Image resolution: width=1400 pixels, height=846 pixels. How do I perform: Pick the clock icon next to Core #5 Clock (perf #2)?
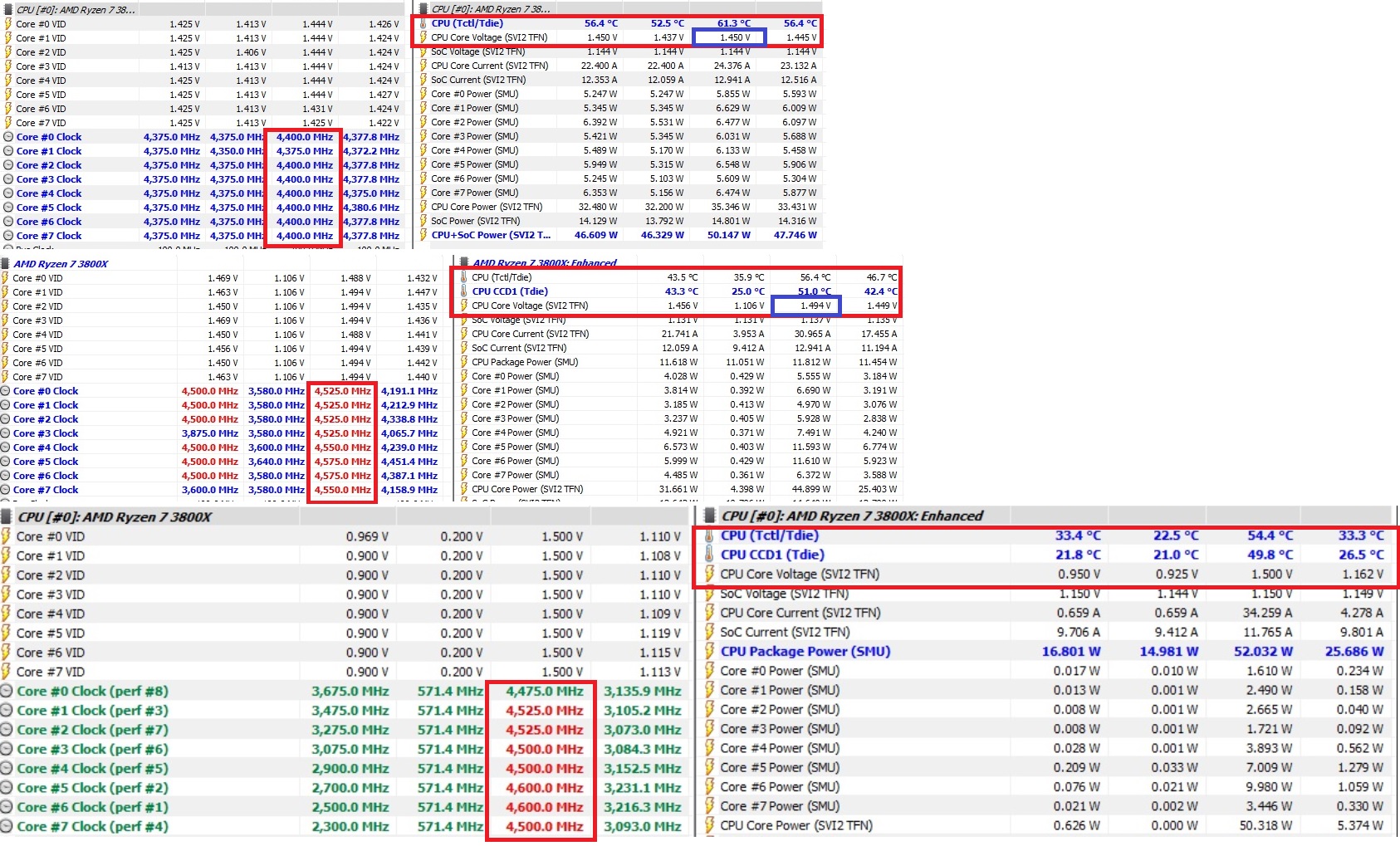tap(7, 788)
